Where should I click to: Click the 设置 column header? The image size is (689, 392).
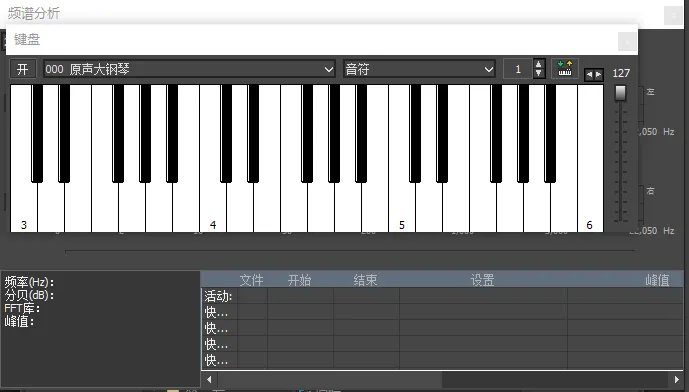pos(482,280)
